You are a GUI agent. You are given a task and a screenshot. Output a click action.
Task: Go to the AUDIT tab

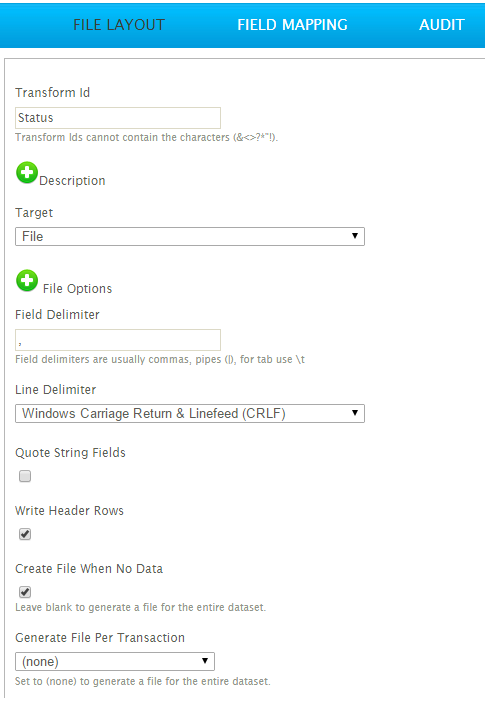point(442,25)
